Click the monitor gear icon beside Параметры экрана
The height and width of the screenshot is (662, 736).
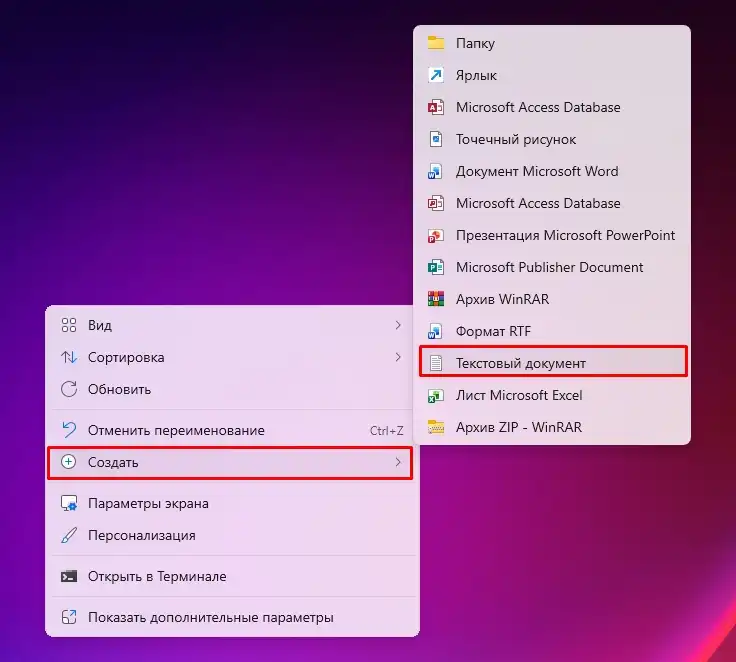[69, 503]
